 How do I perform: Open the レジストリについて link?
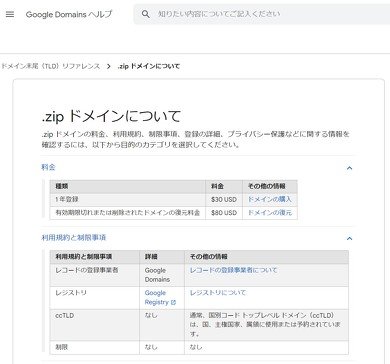point(218,293)
